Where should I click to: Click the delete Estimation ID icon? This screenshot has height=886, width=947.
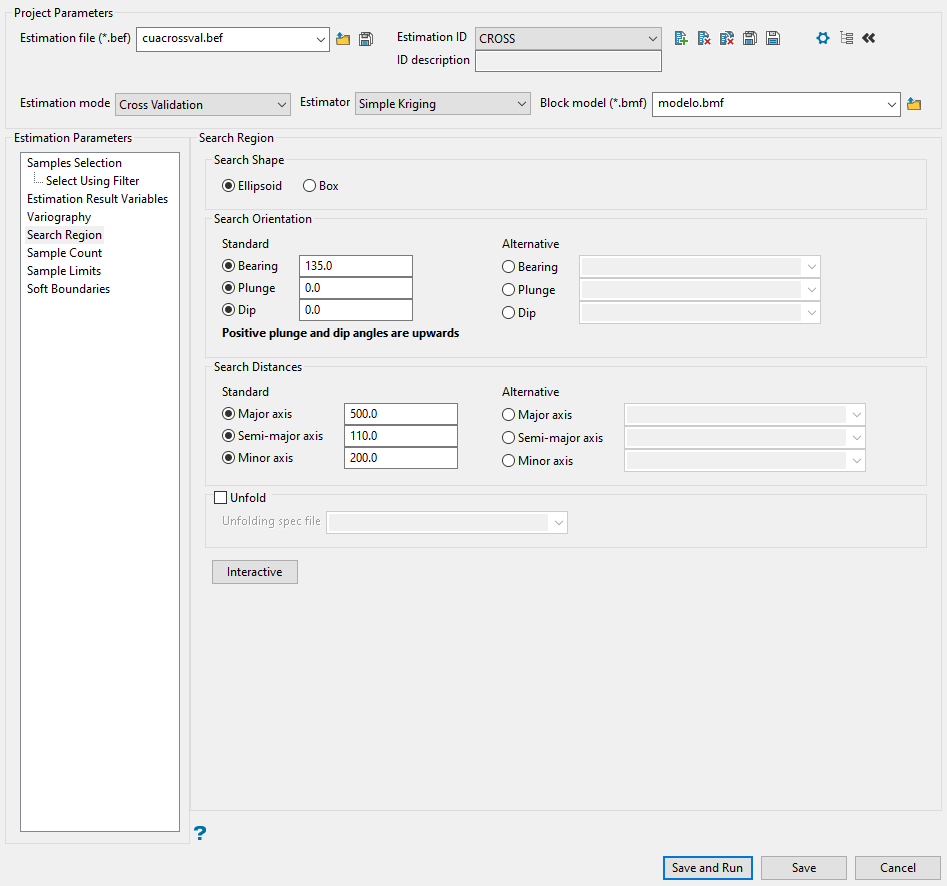(x=704, y=38)
